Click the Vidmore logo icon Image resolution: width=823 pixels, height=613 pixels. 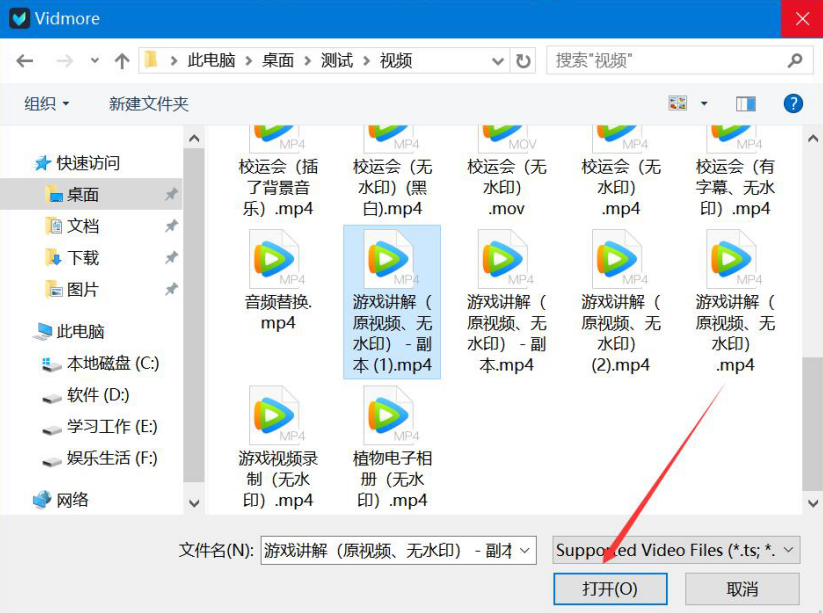19,19
